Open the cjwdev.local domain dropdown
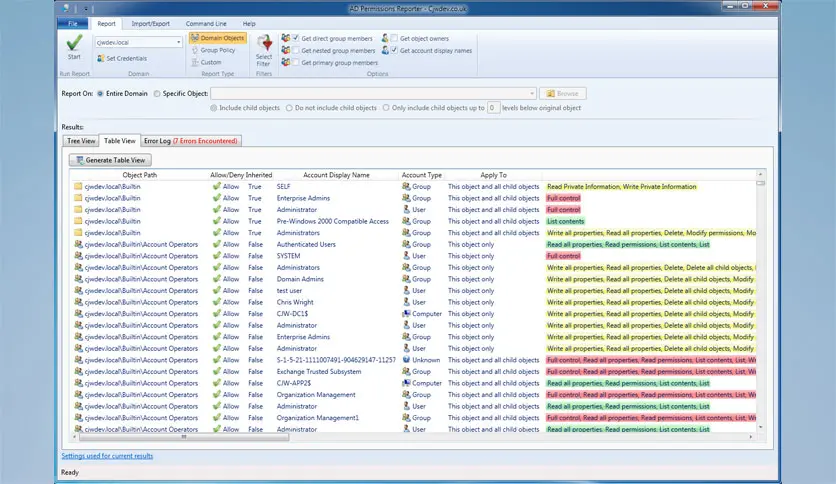 (x=178, y=42)
